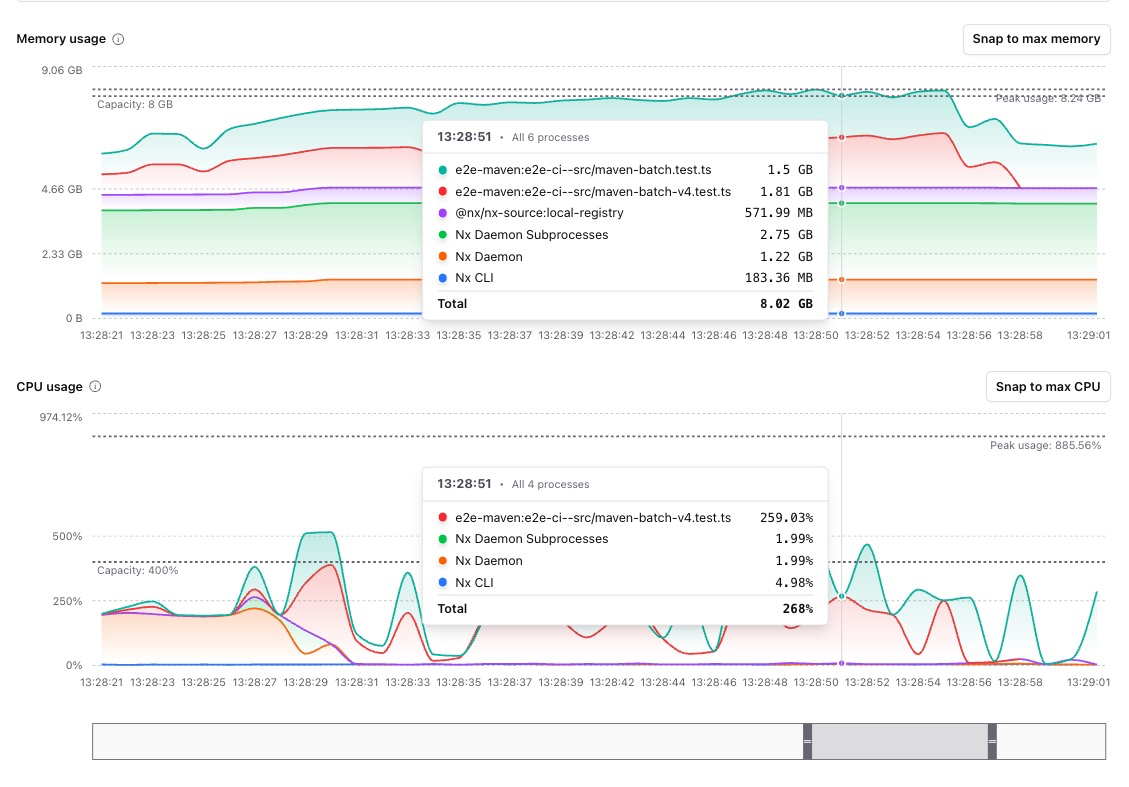
Task: Click the Snap to max memory button
Action: tap(1036, 39)
